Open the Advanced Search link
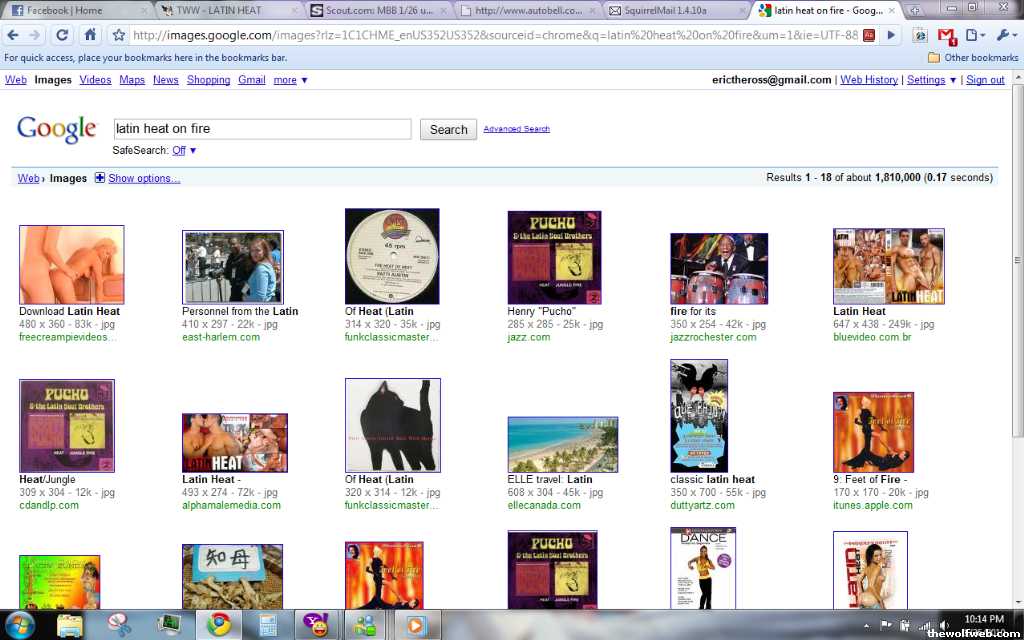The width and height of the screenshot is (1024, 640). click(x=516, y=129)
